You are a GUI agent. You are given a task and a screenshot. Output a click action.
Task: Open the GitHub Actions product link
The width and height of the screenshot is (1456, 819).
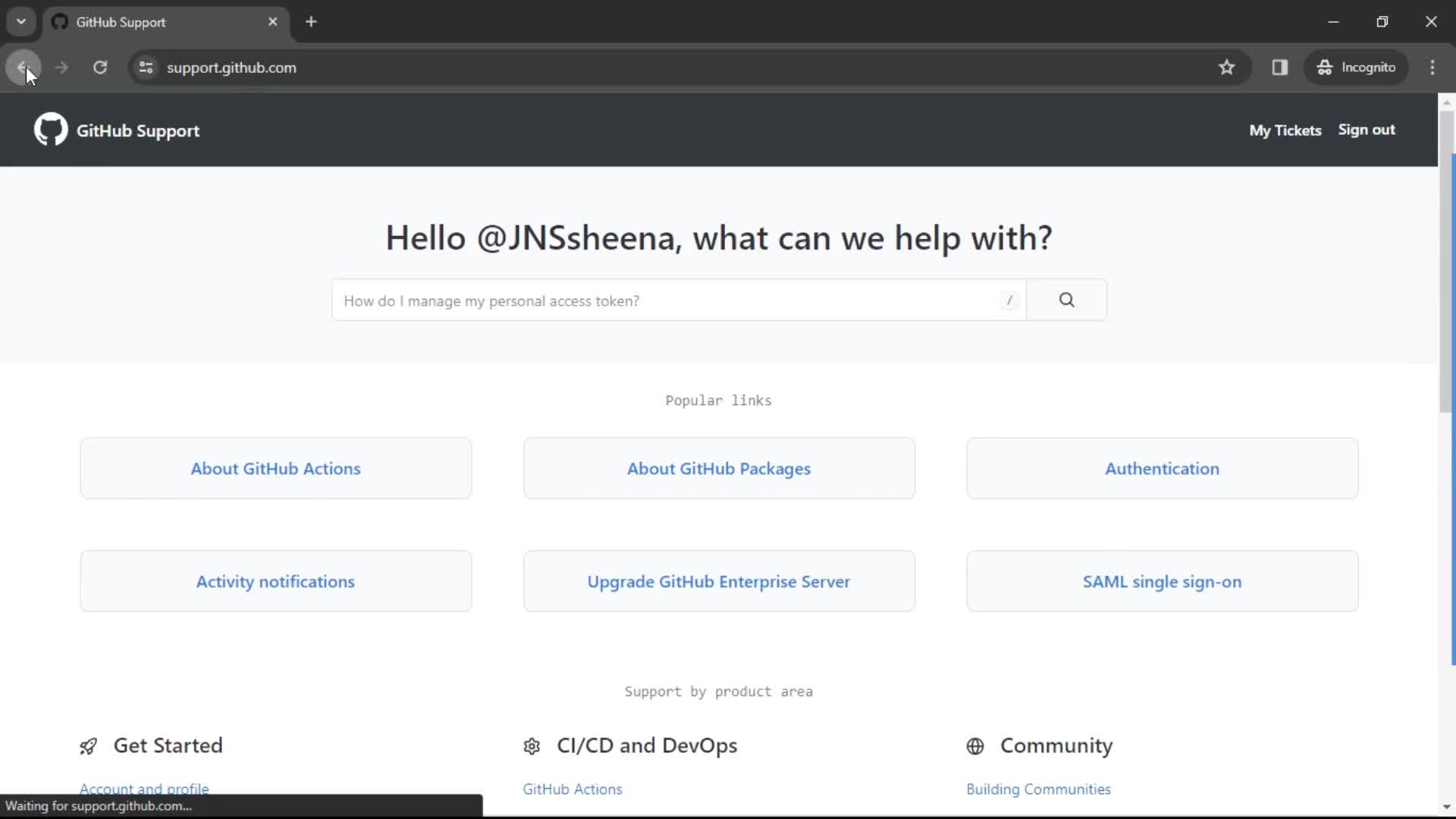[x=573, y=789]
